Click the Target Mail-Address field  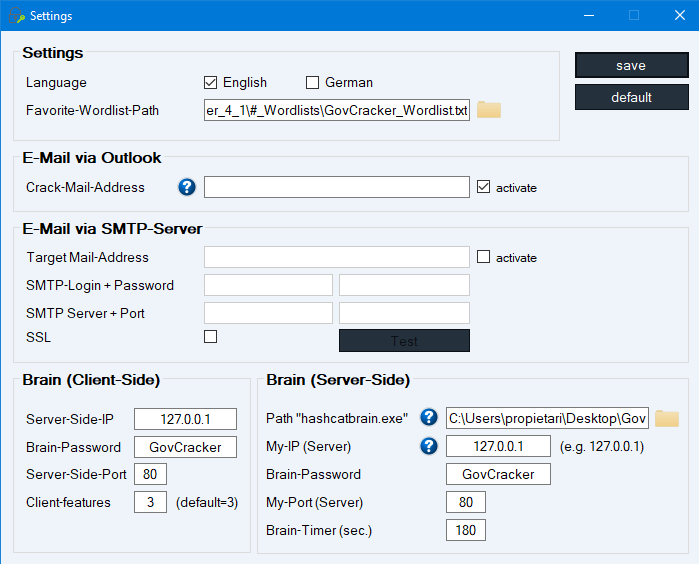coord(337,257)
